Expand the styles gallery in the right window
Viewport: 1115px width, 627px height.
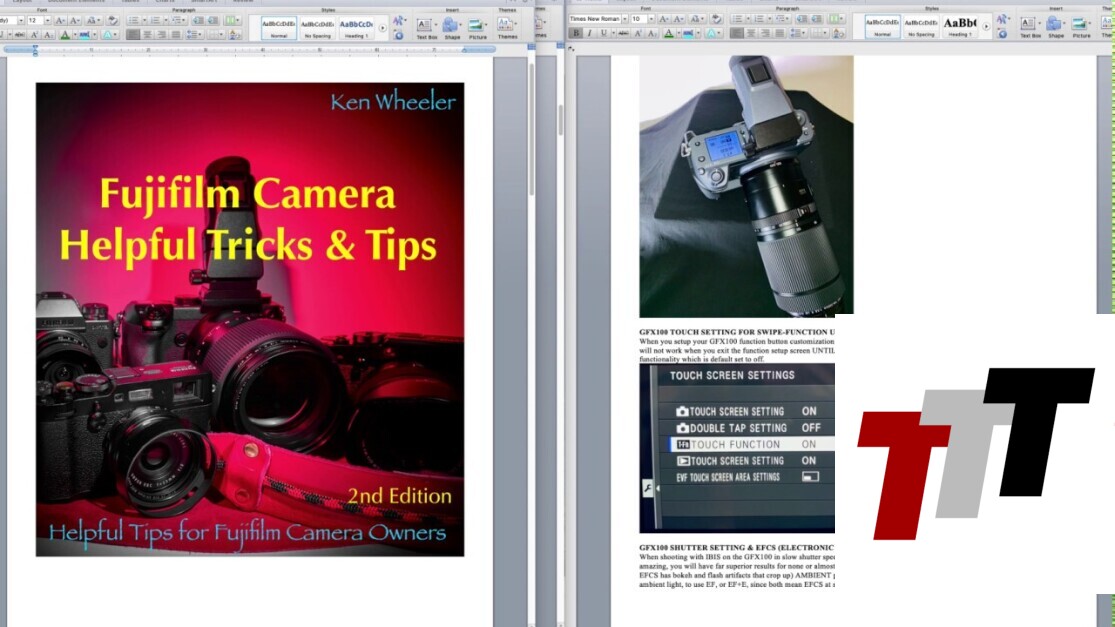(x=986, y=26)
